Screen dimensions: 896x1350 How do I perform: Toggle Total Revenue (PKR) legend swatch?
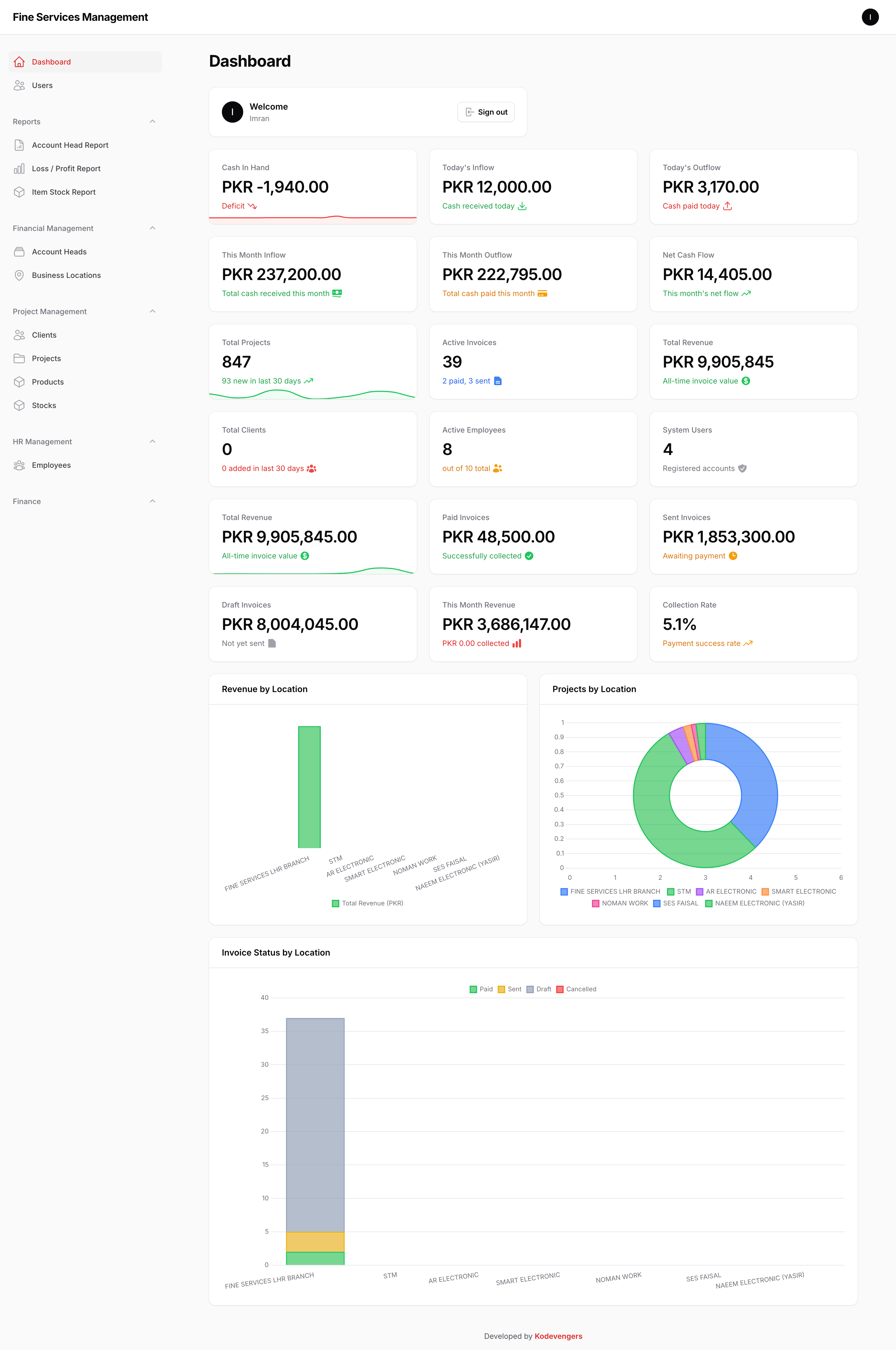point(335,904)
